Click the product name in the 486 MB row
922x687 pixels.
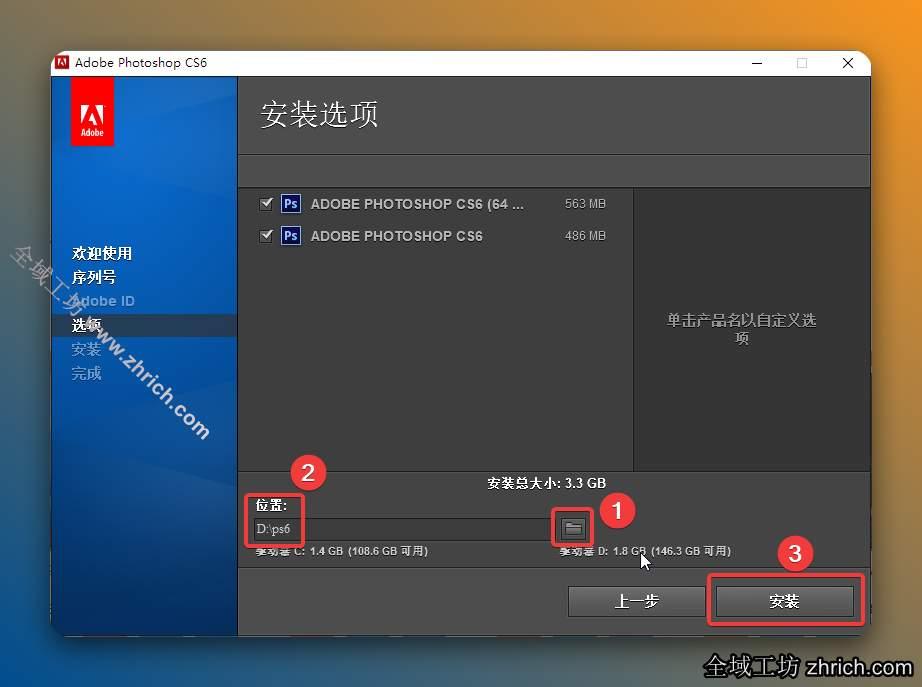[x=397, y=236]
